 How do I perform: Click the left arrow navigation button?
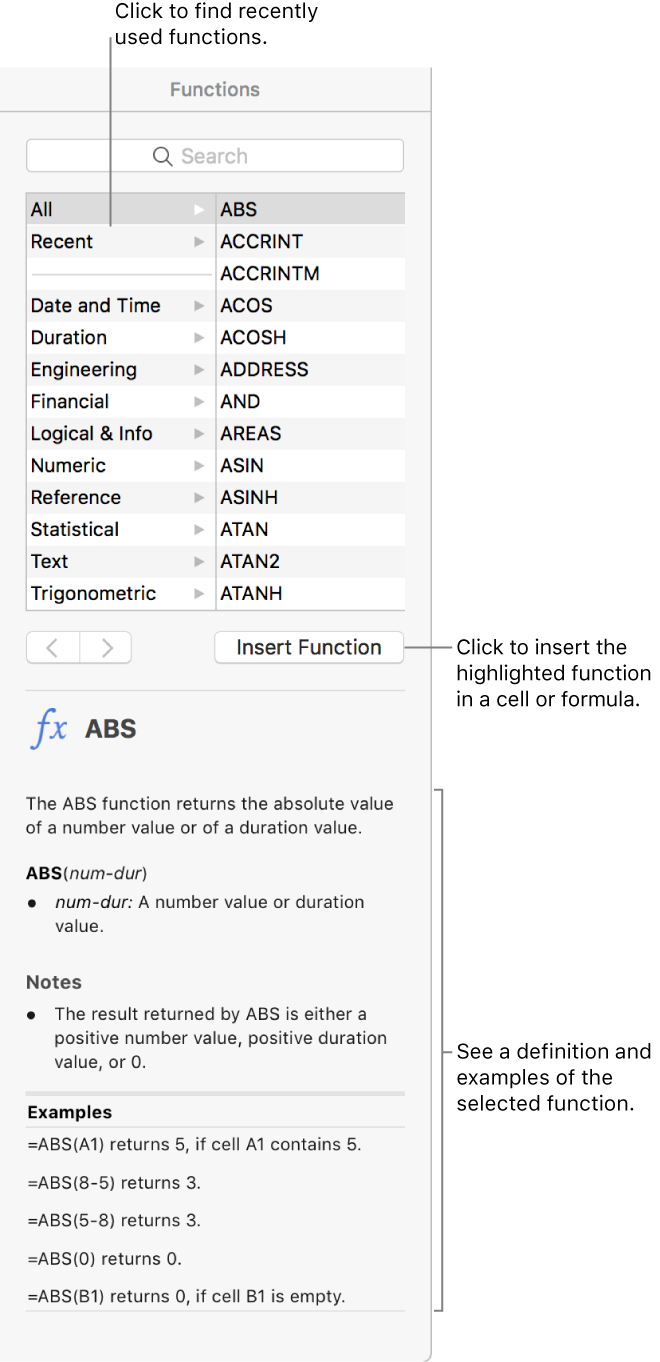[x=52, y=647]
